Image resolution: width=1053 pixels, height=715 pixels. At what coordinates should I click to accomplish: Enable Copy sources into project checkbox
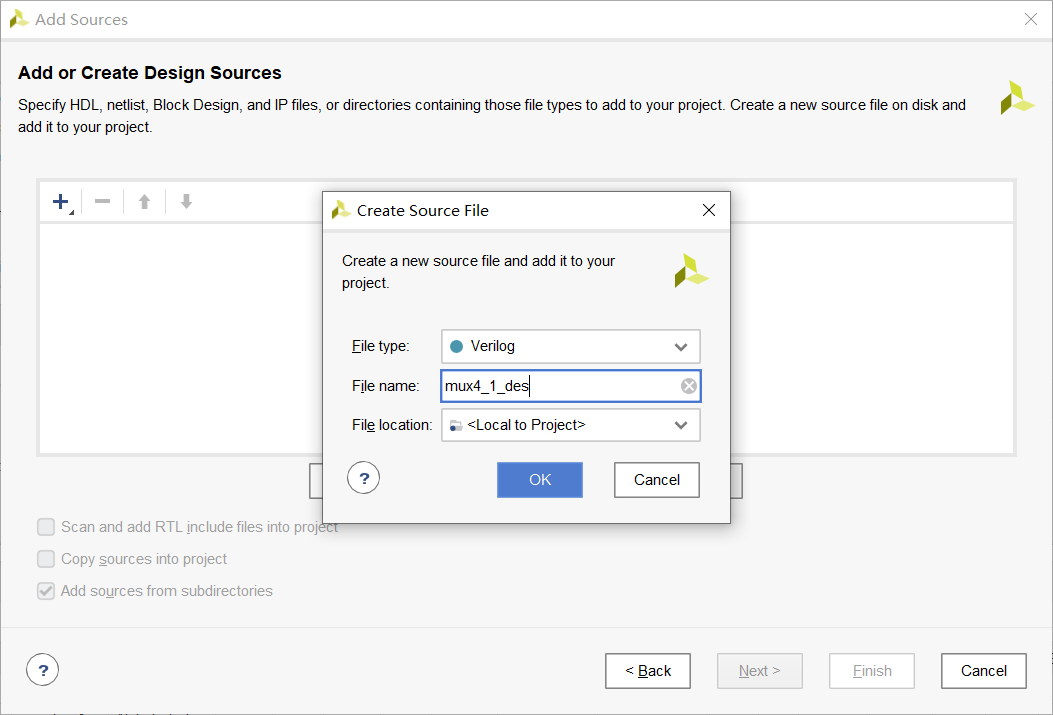click(46, 559)
